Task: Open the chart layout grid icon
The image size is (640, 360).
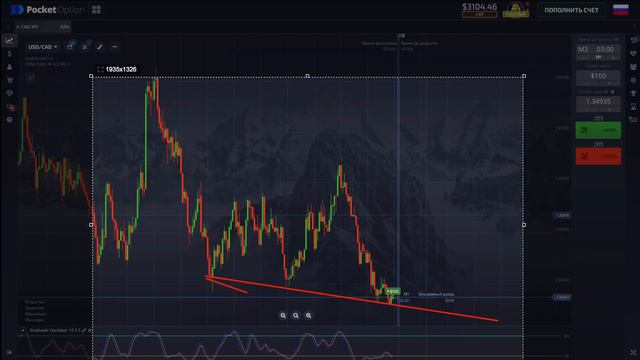Action: (96, 10)
